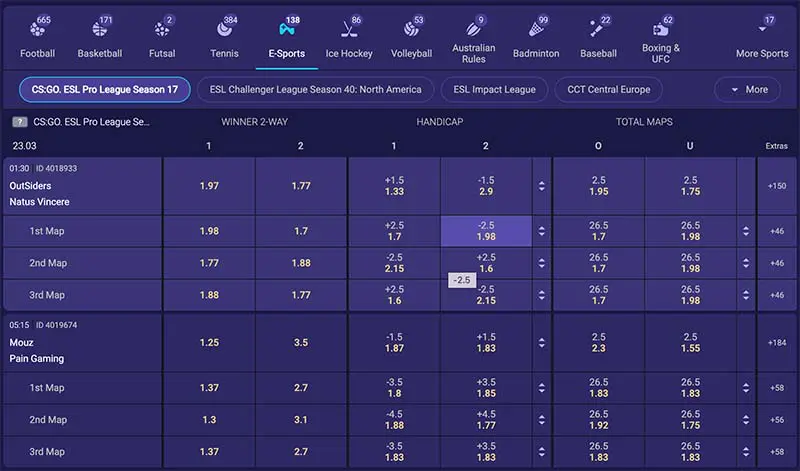Viewport: 800px width, 471px height.
Task: Click the 'ID 4019674' match identifier
Action: click(56, 325)
